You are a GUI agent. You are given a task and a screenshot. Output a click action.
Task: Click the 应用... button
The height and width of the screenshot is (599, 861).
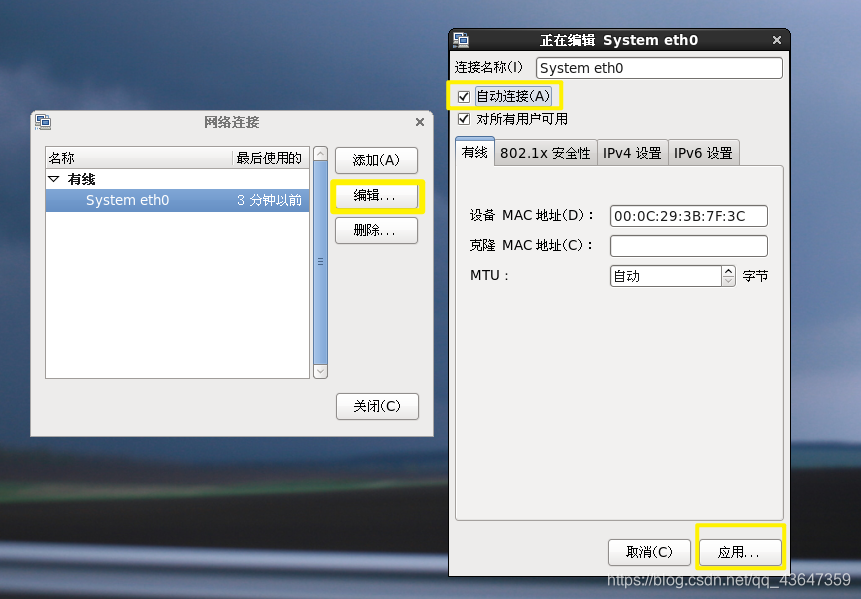pyautogui.click(x=740, y=552)
